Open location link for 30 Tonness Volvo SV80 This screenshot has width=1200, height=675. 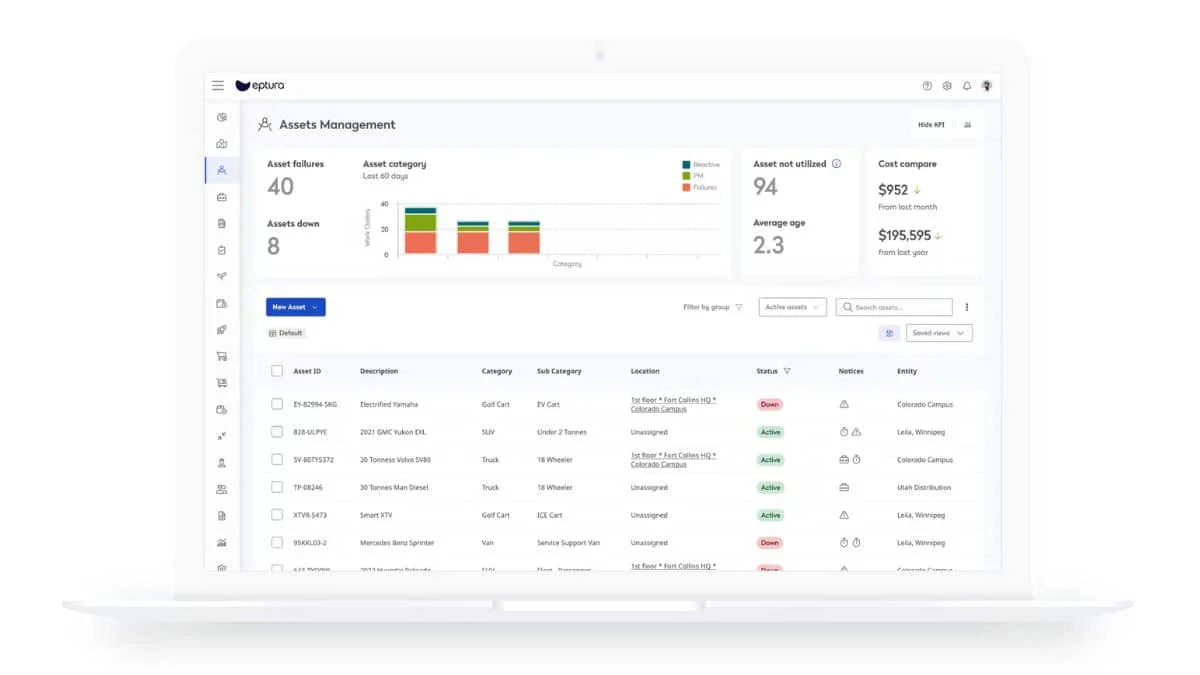(673, 460)
